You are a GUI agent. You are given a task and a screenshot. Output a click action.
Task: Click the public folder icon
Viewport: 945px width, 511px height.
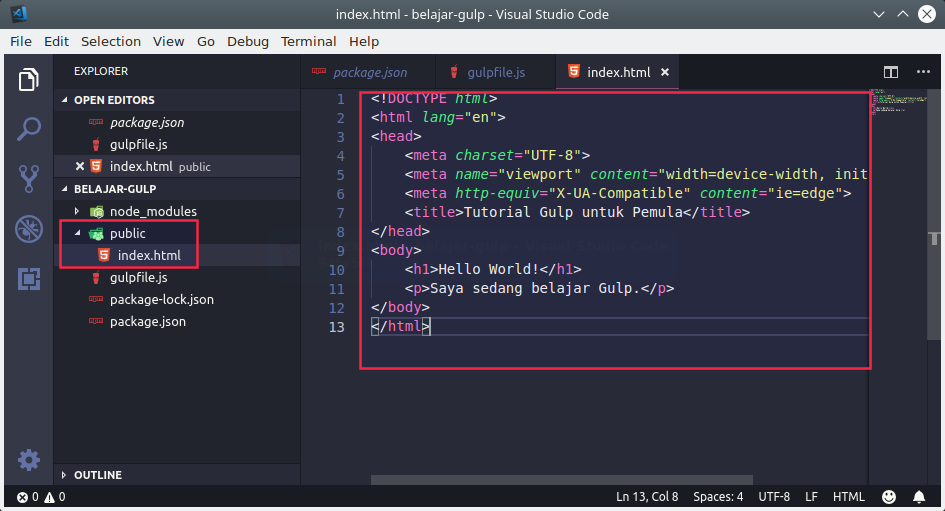pyautogui.click(x=96, y=234)
